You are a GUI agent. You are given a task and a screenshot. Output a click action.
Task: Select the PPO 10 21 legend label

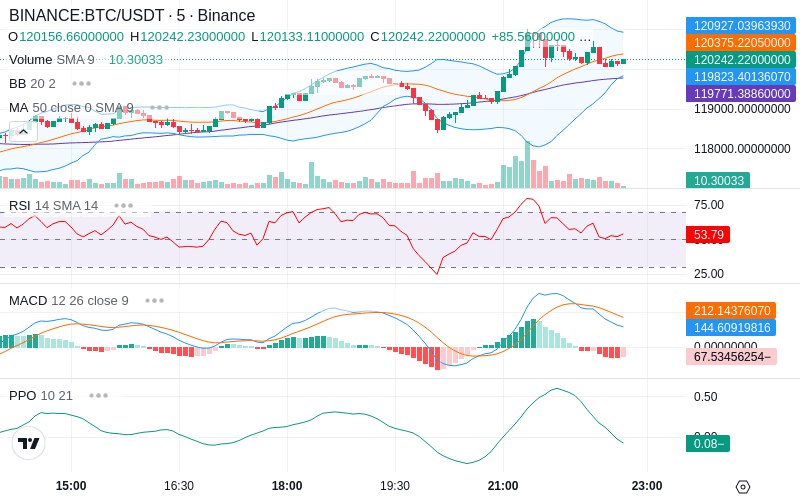pos(41,395)
